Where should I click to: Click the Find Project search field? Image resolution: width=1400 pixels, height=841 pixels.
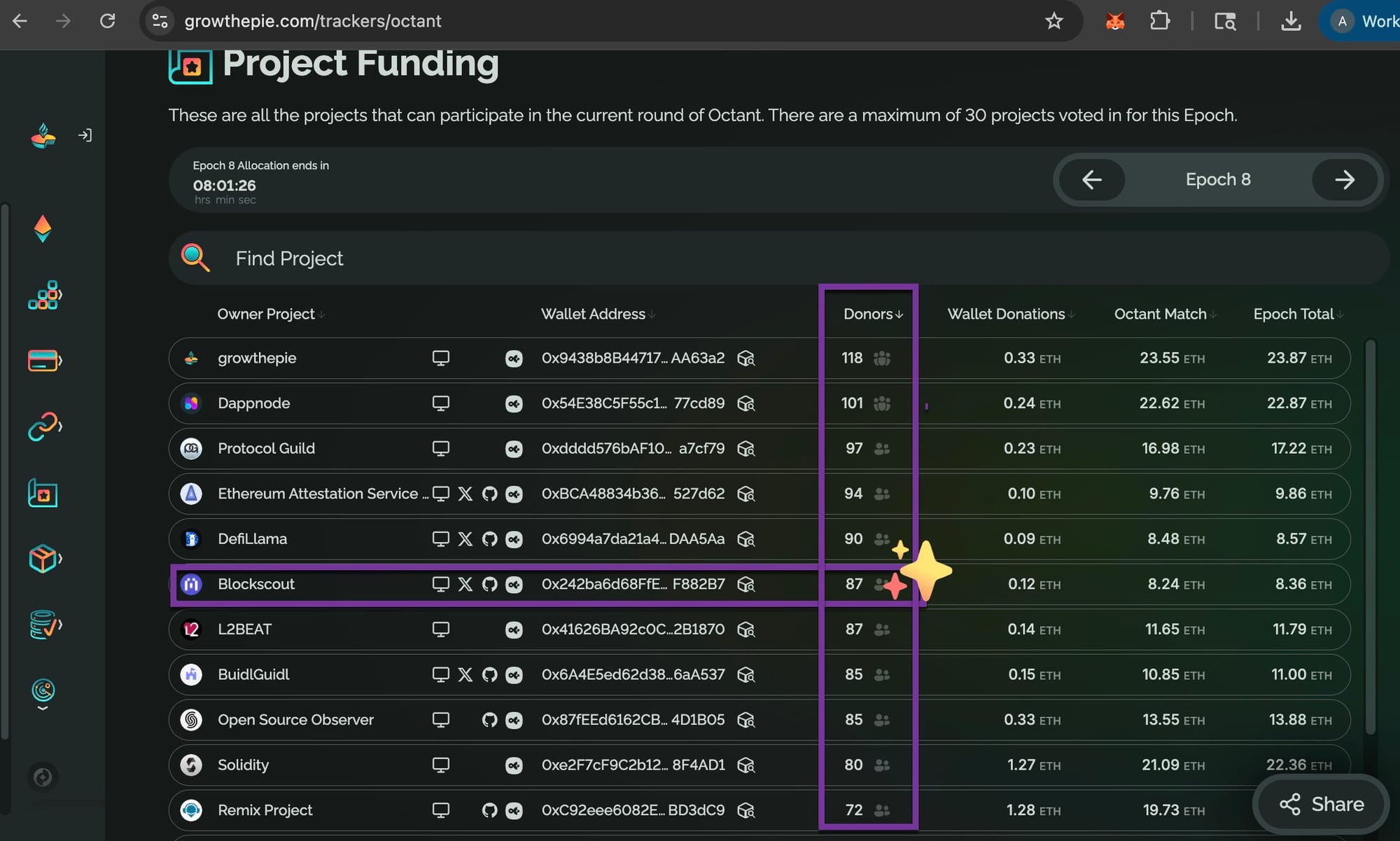tap(490, 258)
